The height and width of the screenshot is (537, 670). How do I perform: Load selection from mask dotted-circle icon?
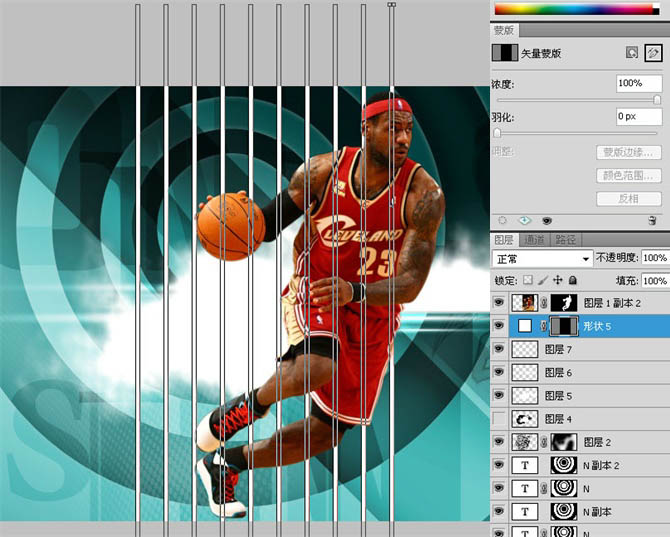click(x=502, y=220)
